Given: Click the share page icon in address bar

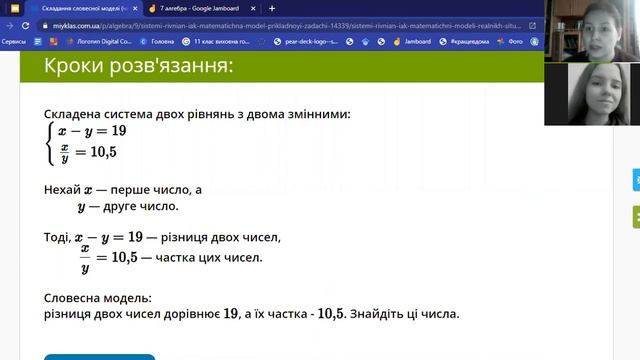Looking at the screenshot, I should 532,26.
